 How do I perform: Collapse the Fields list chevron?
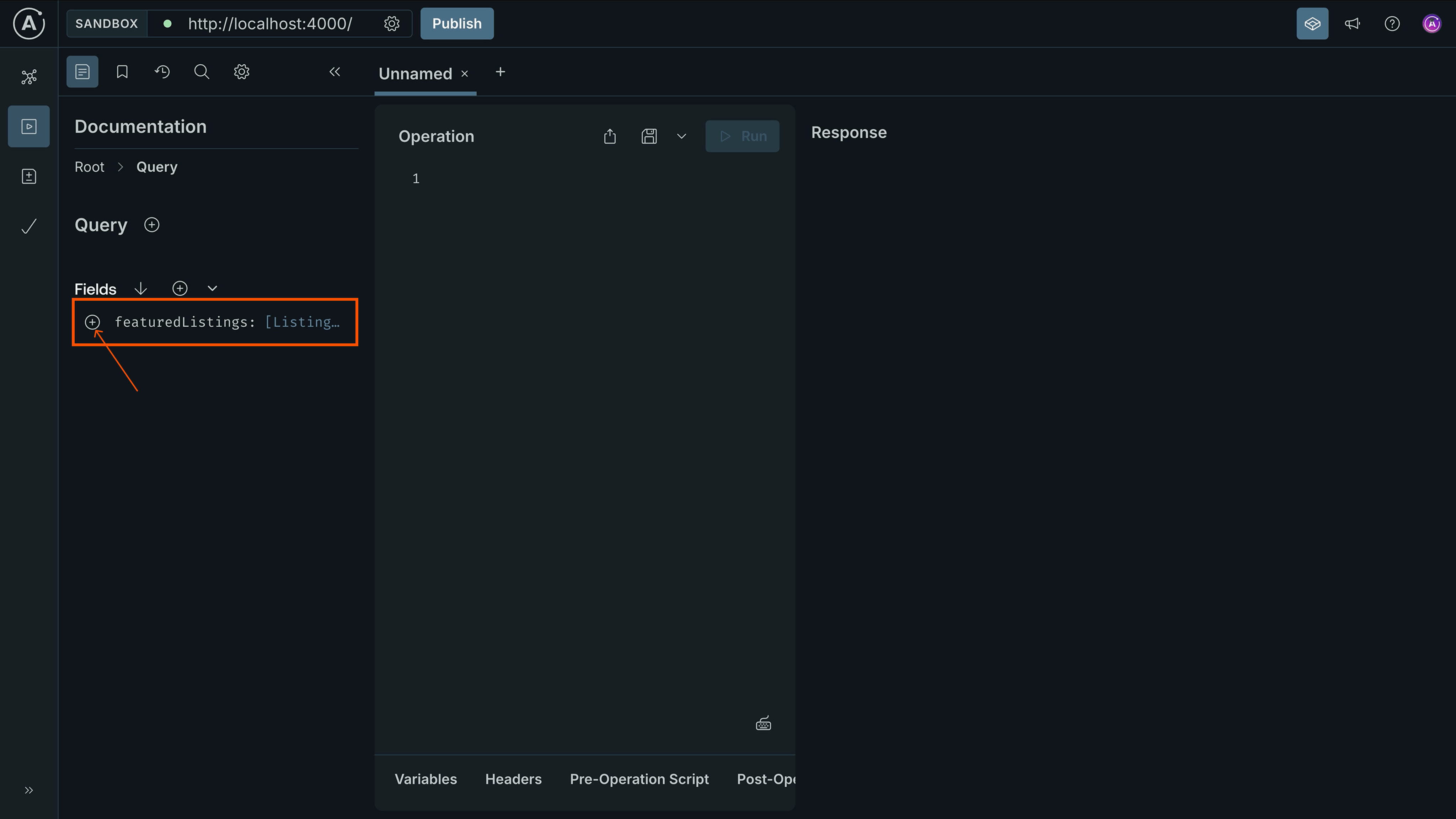click(x=212, y=288)
